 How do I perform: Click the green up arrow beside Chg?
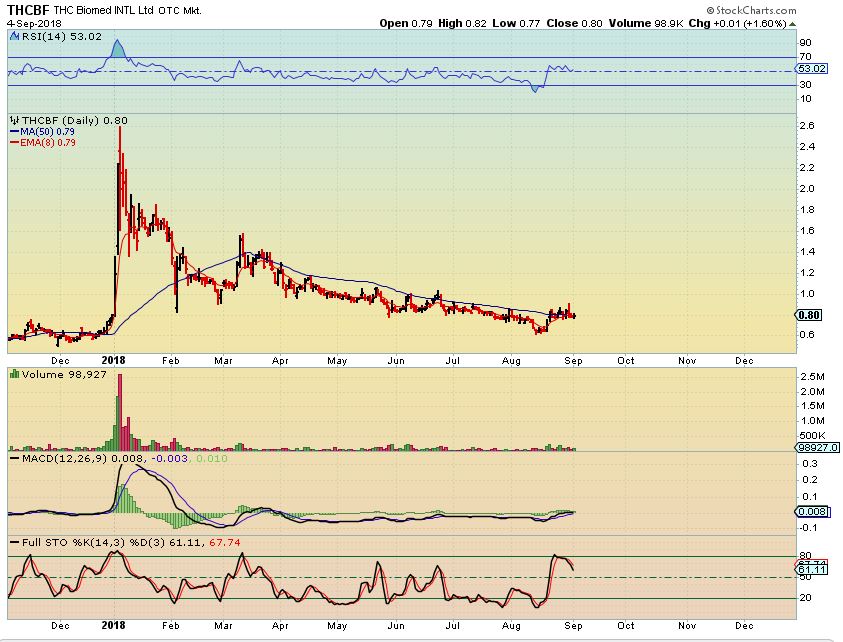point(793,24)
